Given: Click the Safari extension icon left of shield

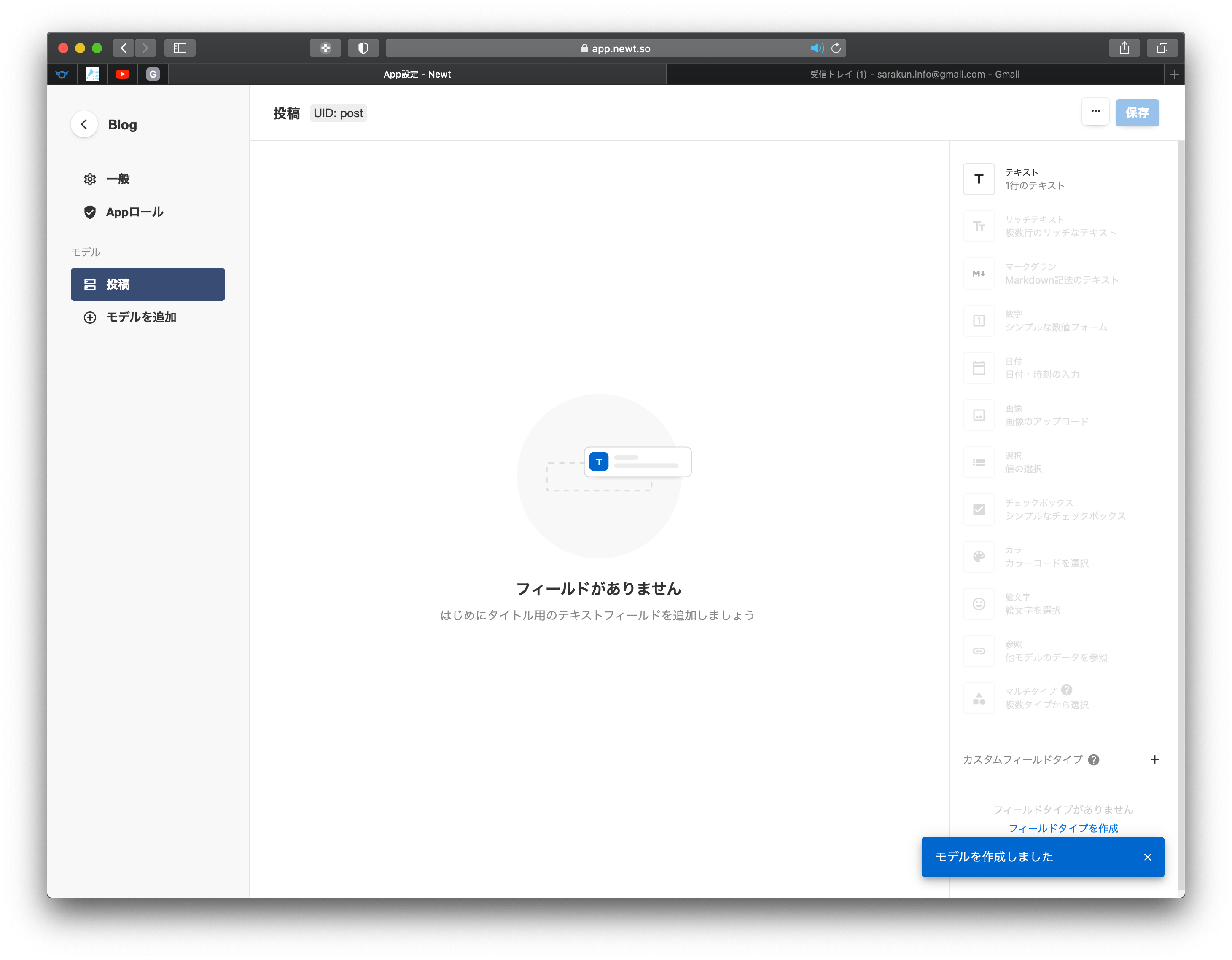Looking at the screenshot, I should 325,48.
